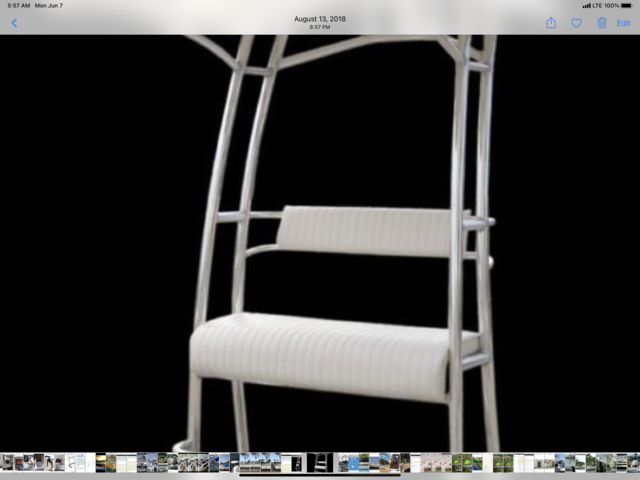Image resolution: width=640 pixels, height=480 pixels.
Task: Tap the main chair photo
Action: click(320, 243)
